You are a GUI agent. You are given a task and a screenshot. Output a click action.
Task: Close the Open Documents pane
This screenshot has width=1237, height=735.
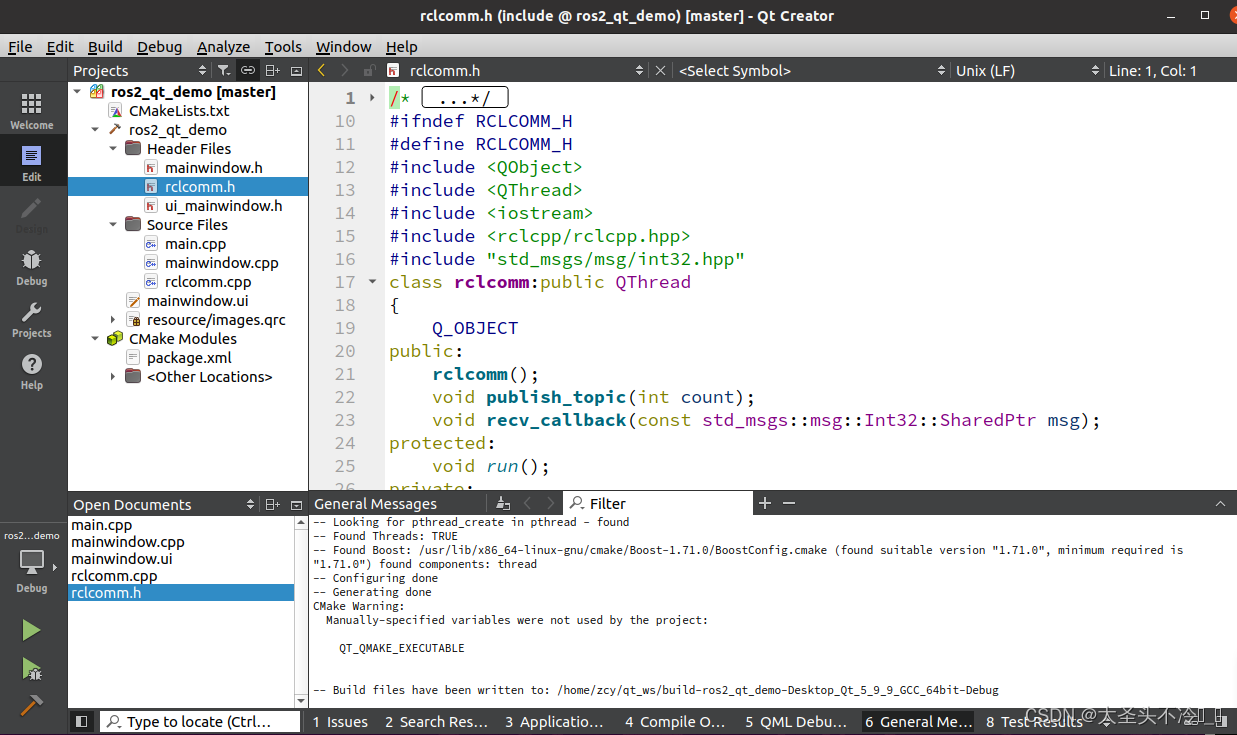pos(296,504)
